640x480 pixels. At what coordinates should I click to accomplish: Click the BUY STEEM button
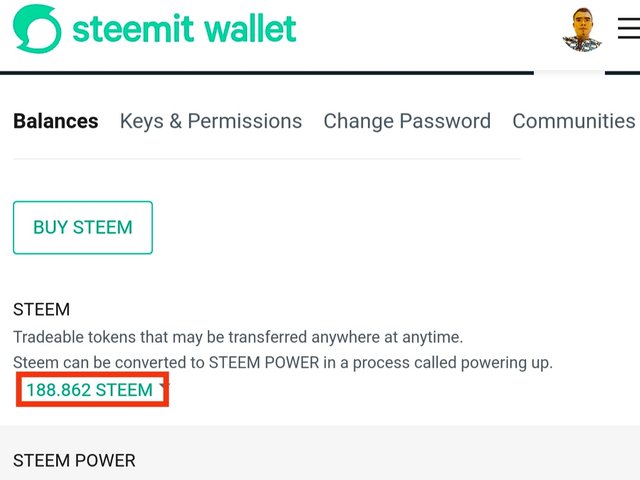tap(83, 227)
